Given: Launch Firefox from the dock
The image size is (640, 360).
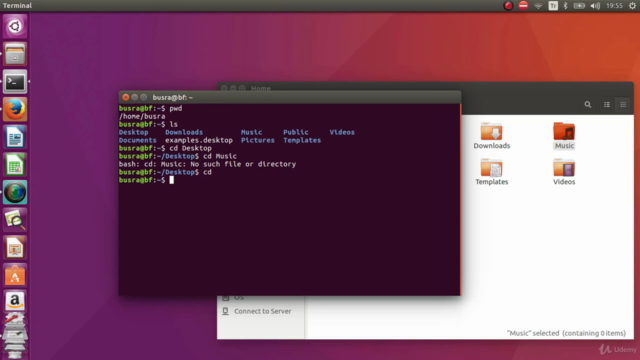Looking at the screenshot, I should click(x=15, y=109).
